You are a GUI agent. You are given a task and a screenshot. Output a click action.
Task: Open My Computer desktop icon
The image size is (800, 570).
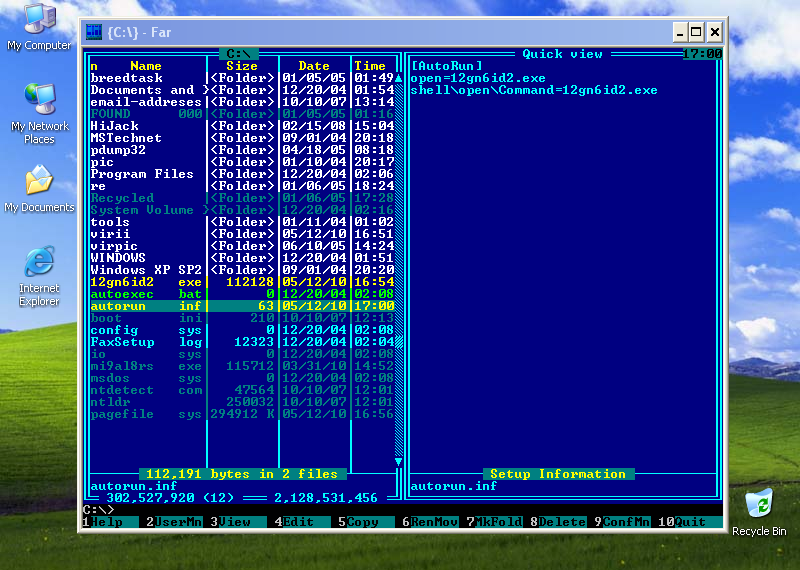click(39, 20)
